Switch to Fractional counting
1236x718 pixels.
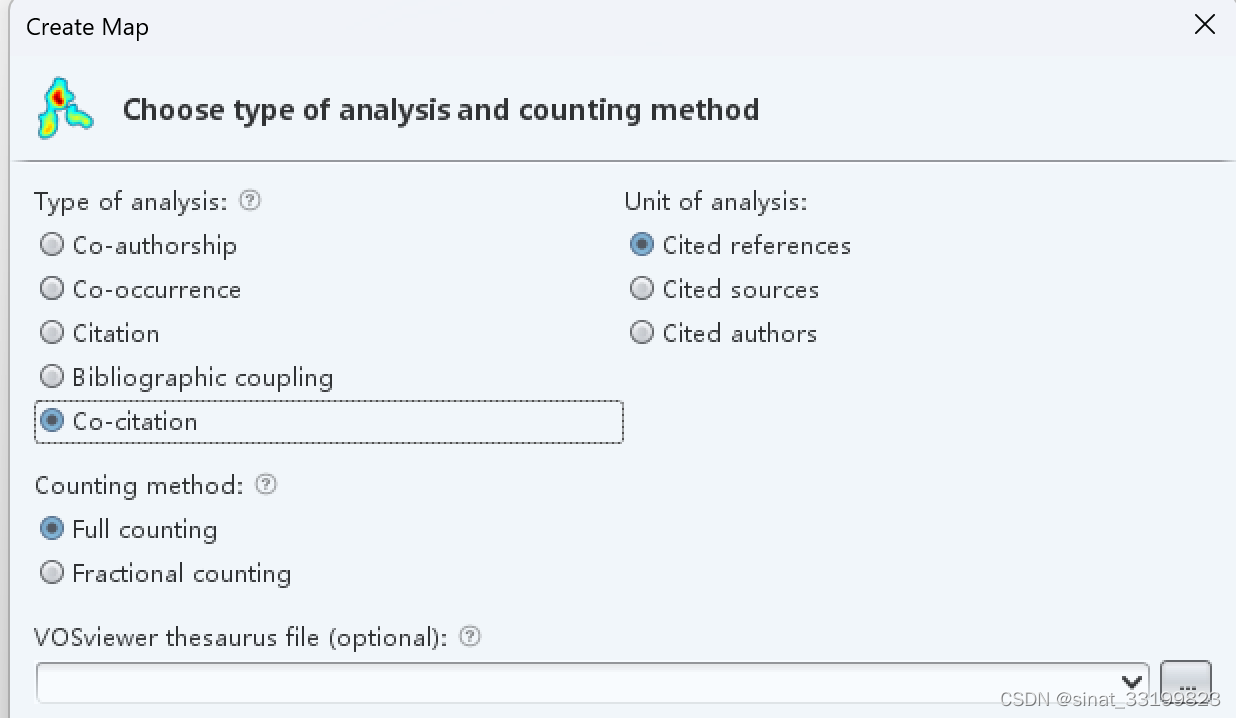(52, 573)
